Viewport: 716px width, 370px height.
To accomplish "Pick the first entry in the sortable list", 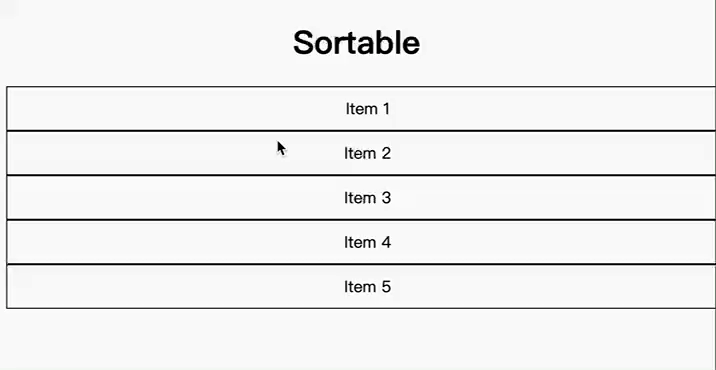I will 361,108.
